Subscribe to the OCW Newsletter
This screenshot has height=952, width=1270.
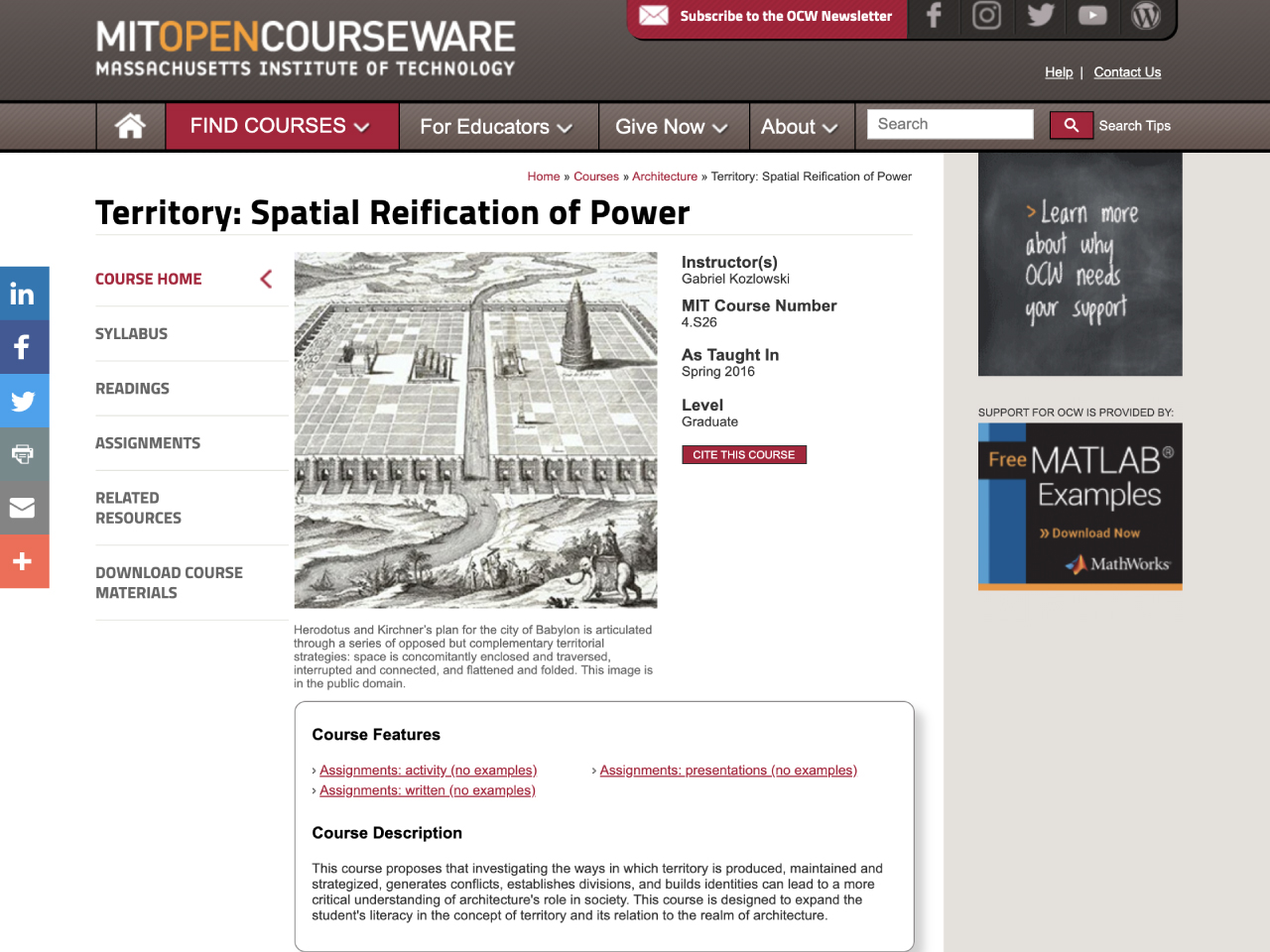point(786,16)
